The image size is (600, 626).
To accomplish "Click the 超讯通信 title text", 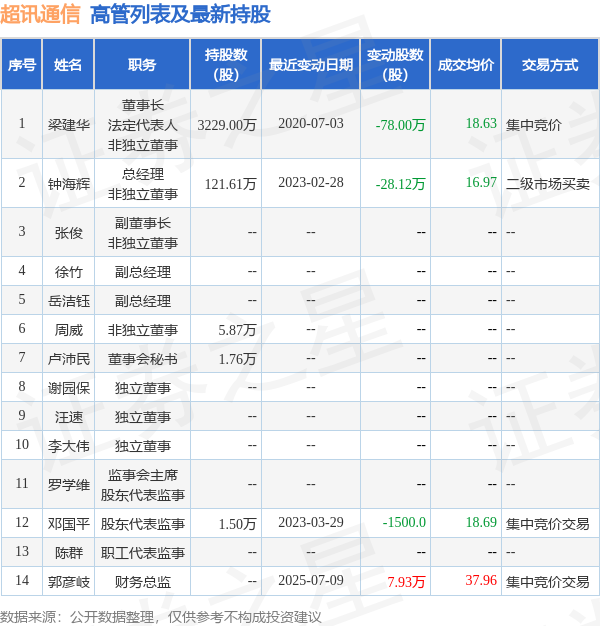I will click(40, 14).
